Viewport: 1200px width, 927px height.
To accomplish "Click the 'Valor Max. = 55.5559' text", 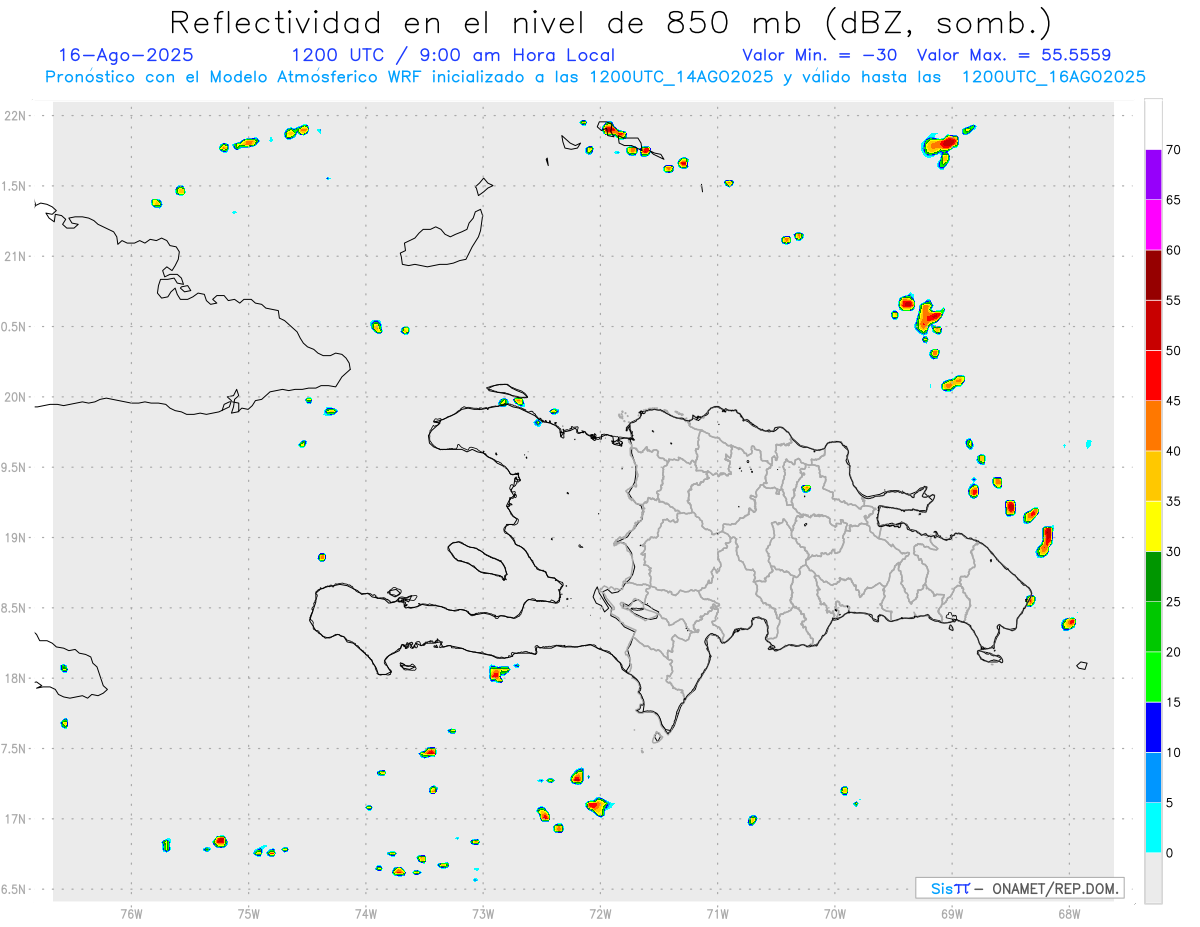I will pos(1013,55).
